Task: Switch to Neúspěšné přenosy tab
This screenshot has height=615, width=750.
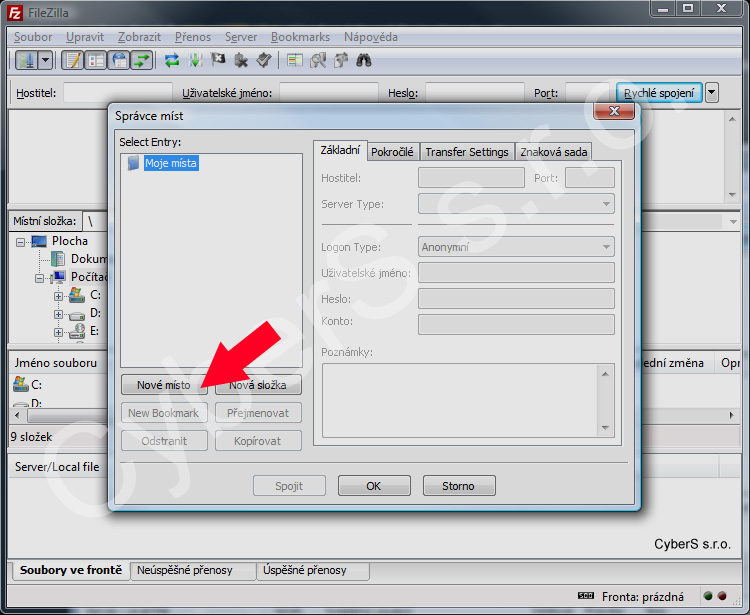Action: click(193, 571)
